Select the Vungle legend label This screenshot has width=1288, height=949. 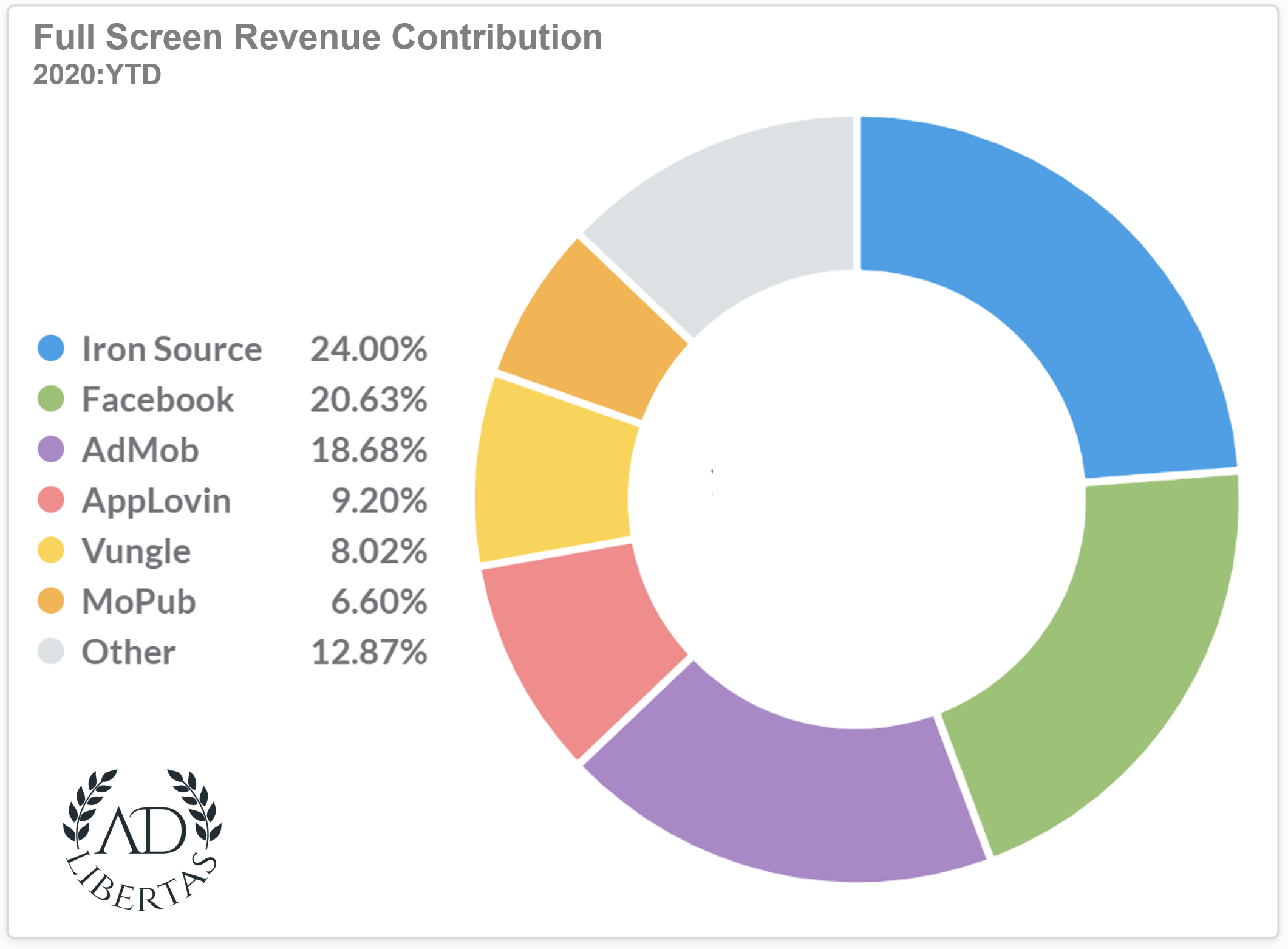[x=137, y=552]
